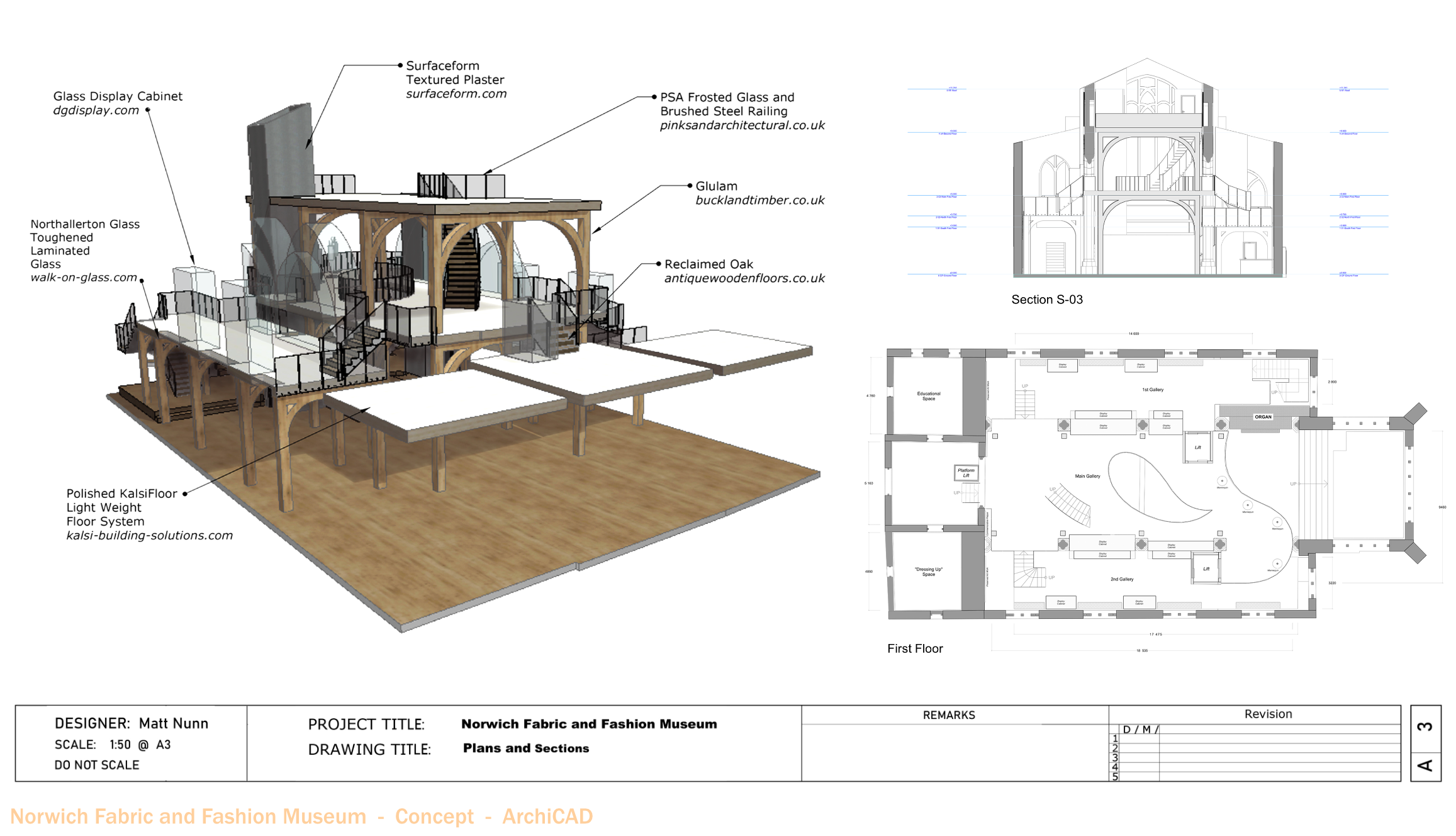Click the 2nd Gallery label
1456x836 pixels.
(1121, 579)
